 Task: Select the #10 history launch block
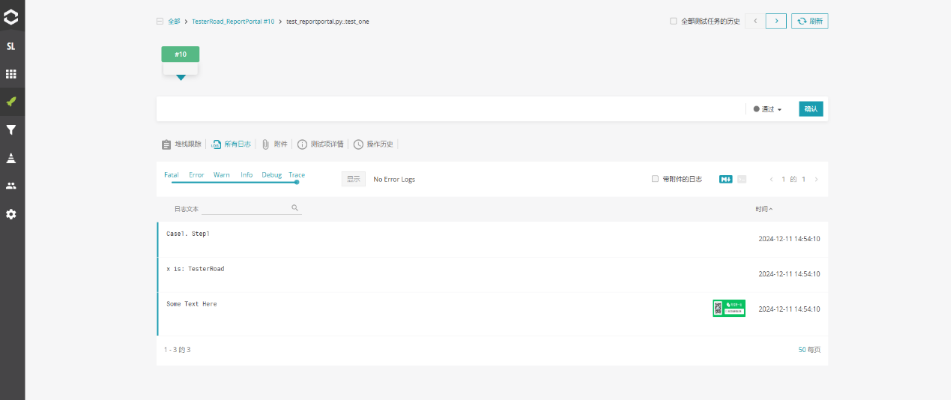180,54
